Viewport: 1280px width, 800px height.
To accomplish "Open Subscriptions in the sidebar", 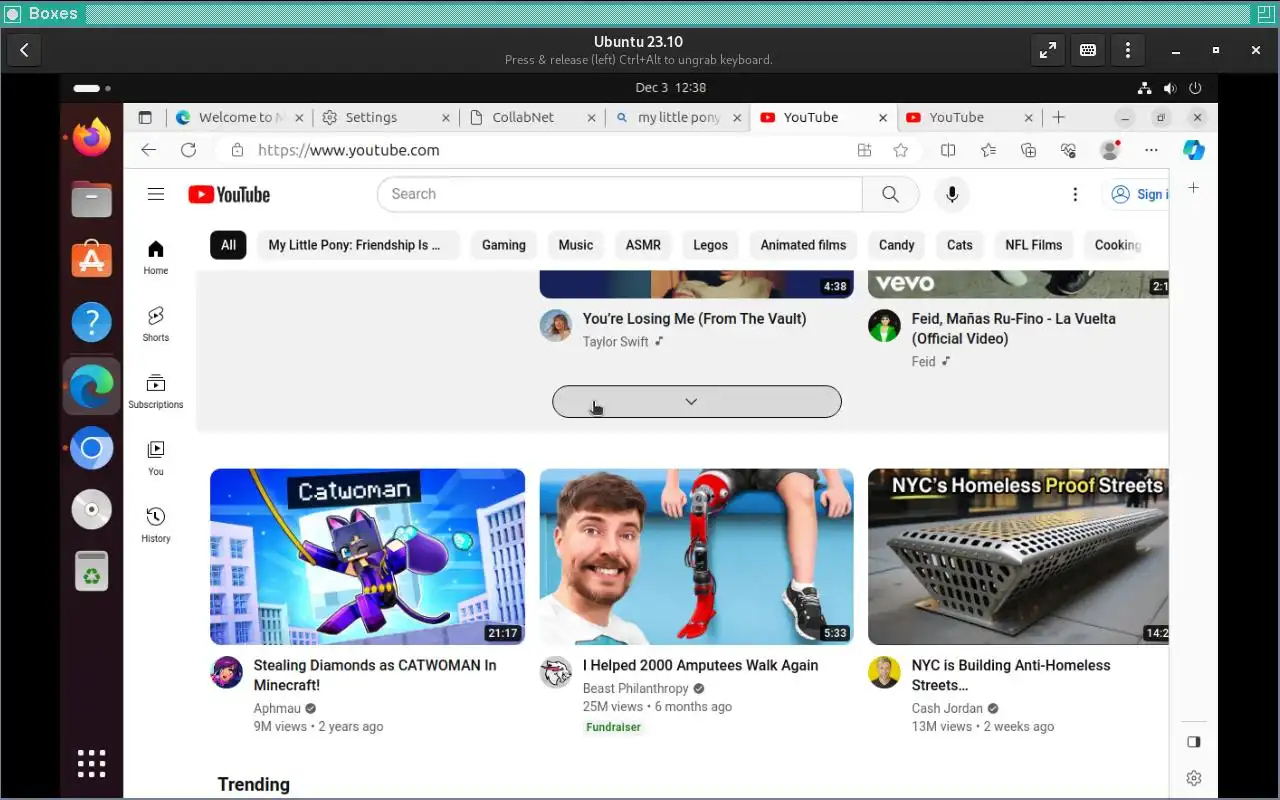I will click(155, 391).
